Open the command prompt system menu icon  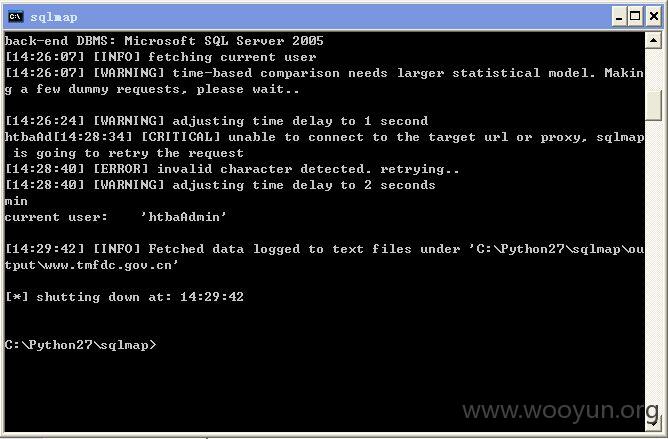16,17
